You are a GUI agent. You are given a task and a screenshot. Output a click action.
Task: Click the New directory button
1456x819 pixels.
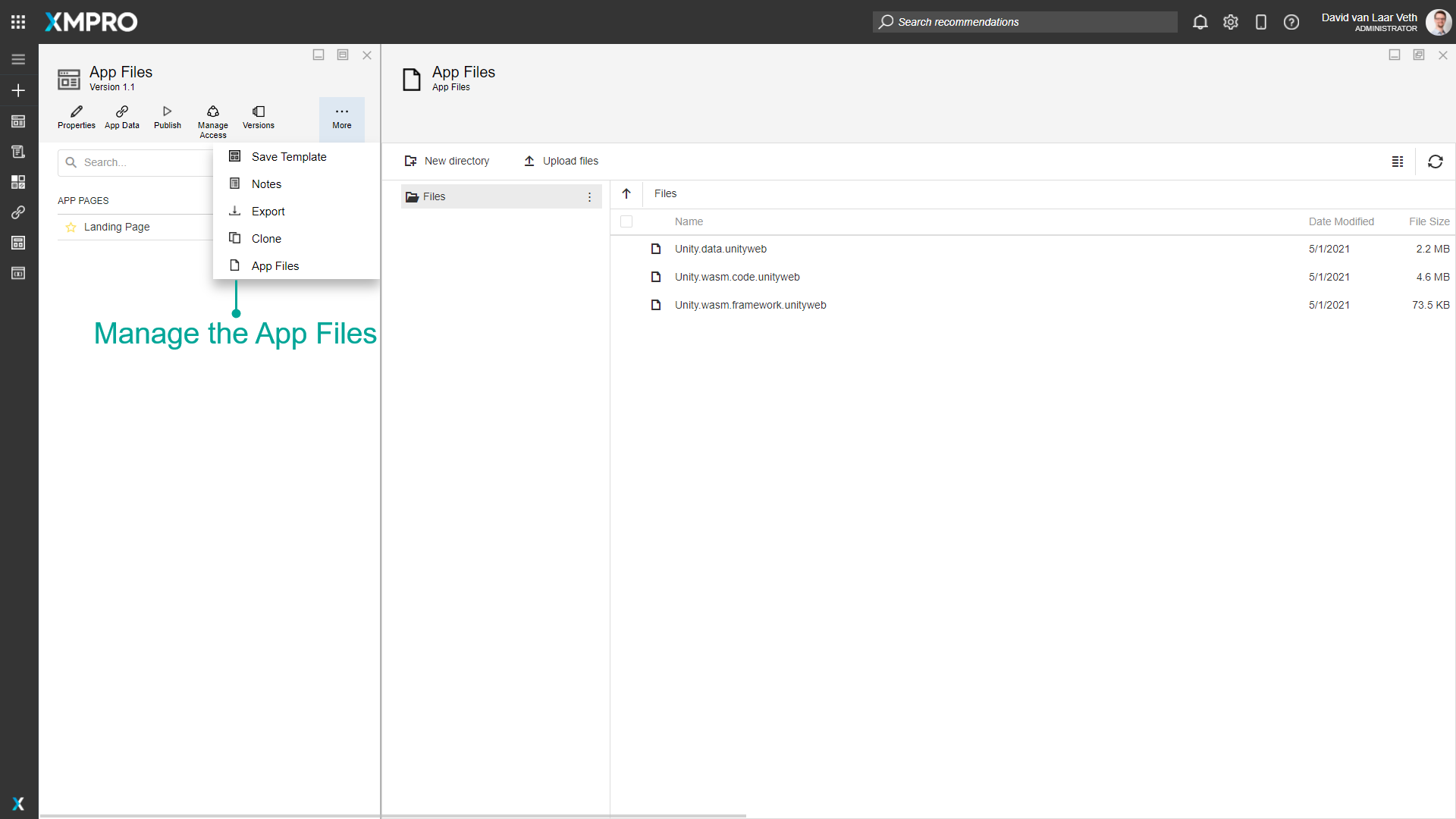pos(447,161)
